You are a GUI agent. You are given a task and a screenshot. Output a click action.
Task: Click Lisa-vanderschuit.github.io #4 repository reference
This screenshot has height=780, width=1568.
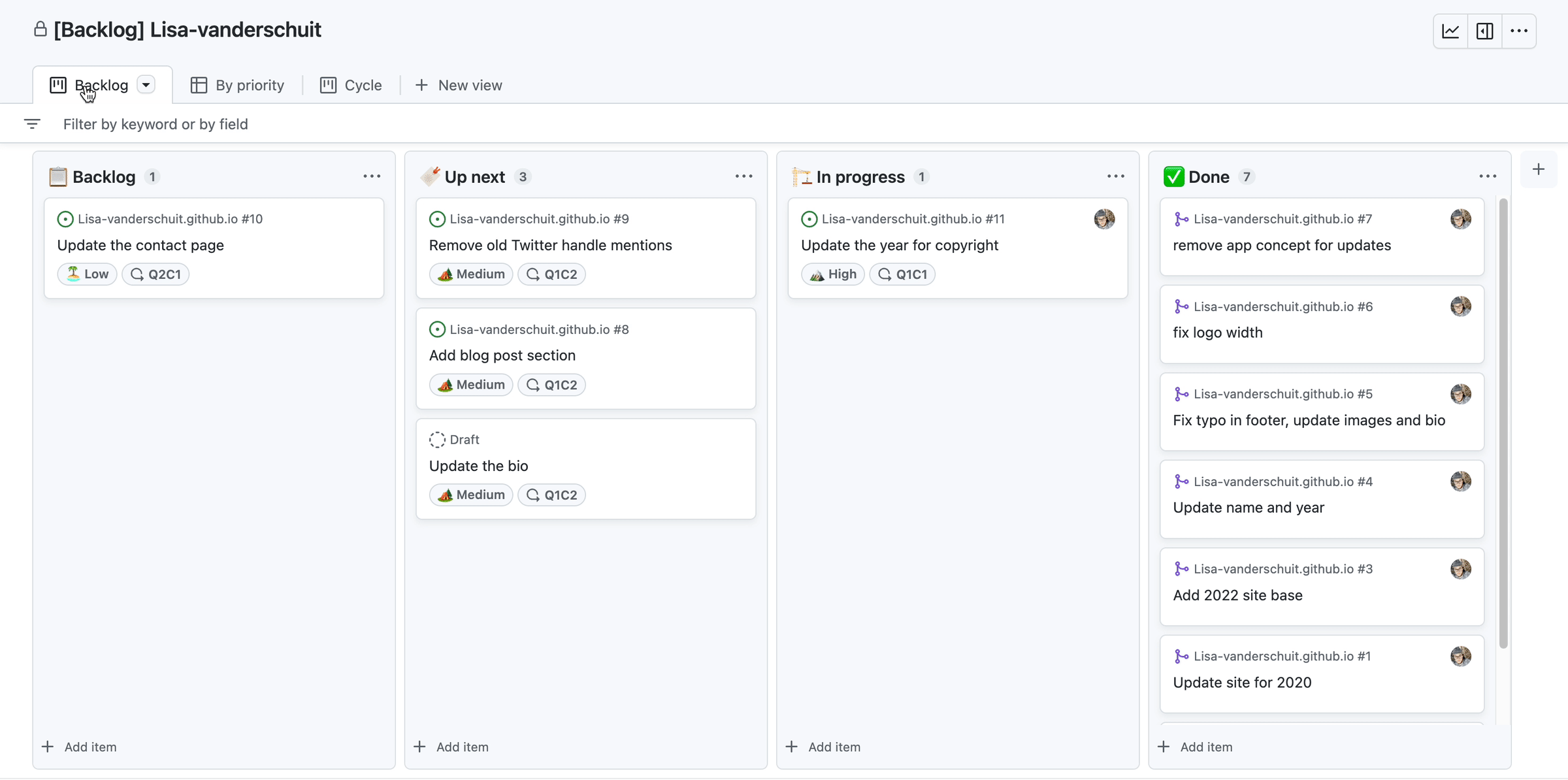coord(1283,481)
